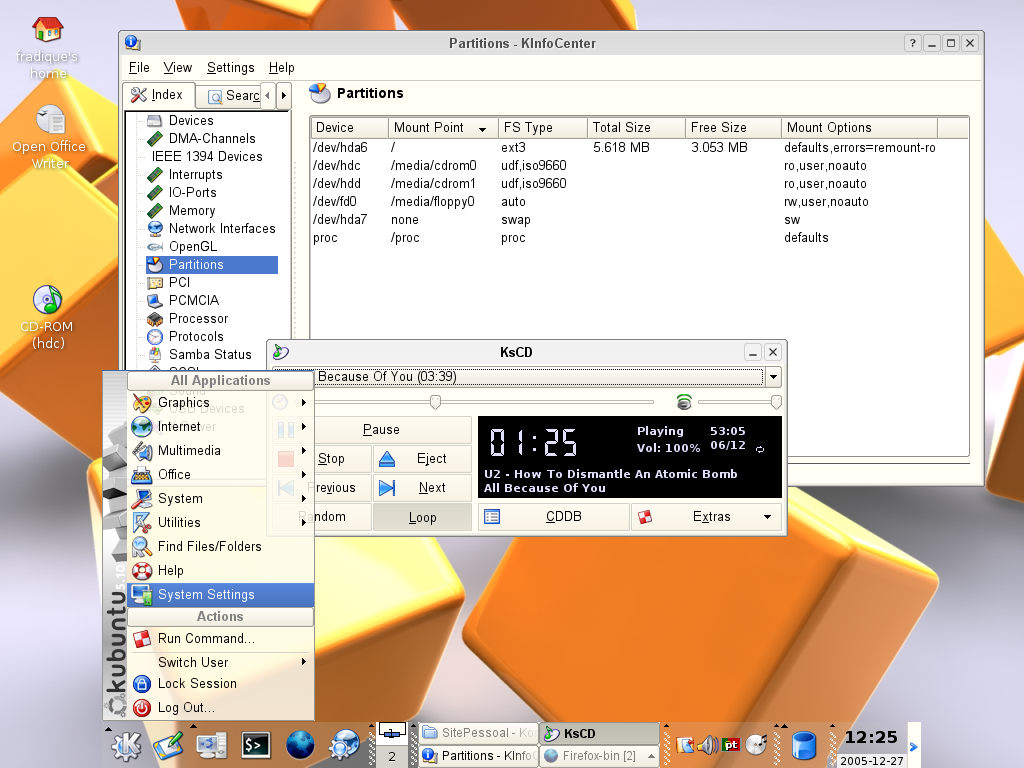Screen dimensions: 1024x768
Task: Sort by the Total Size column header
Action: [x=636, y=128]
